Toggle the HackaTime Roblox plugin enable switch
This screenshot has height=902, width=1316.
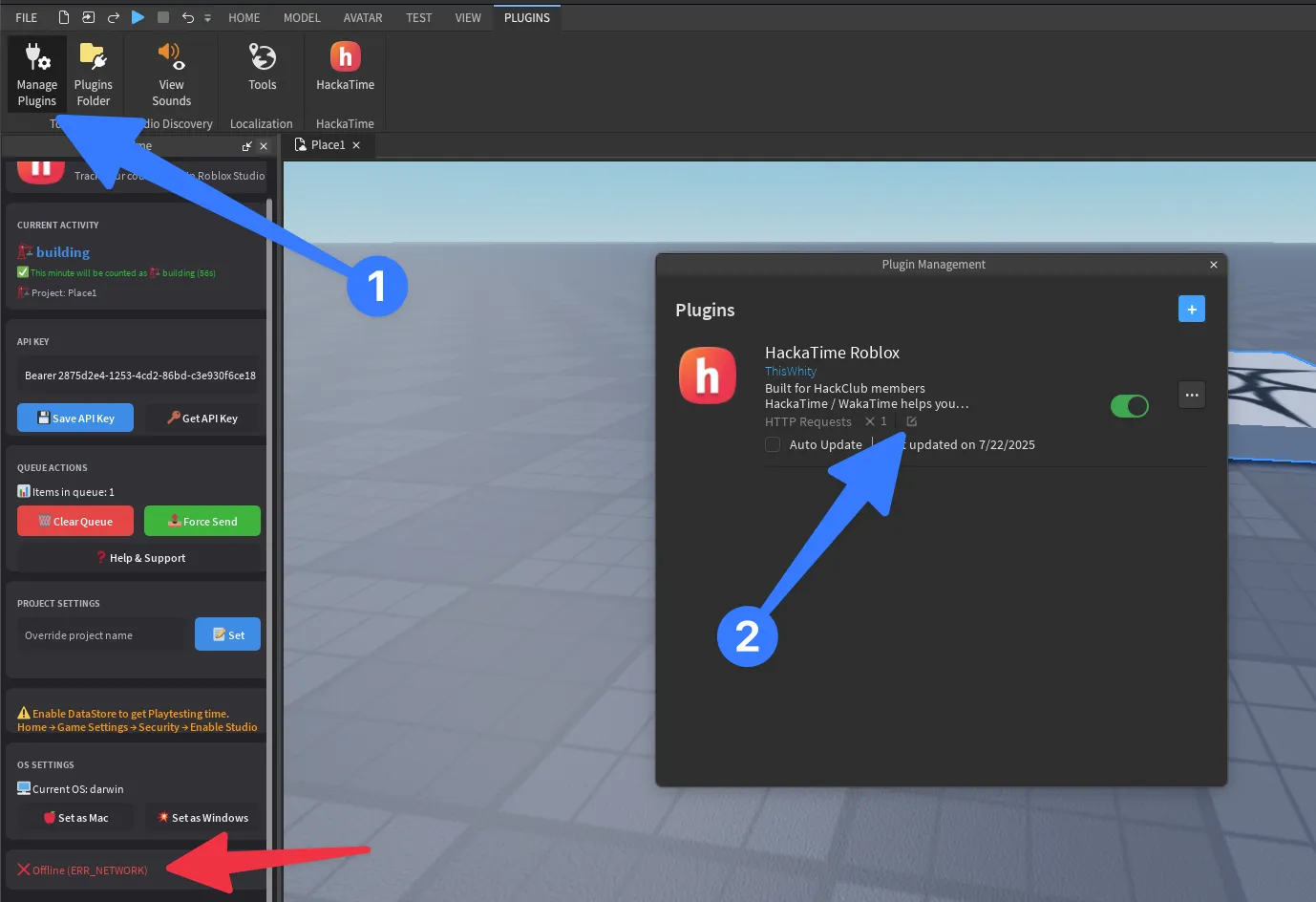point(1129,406)
